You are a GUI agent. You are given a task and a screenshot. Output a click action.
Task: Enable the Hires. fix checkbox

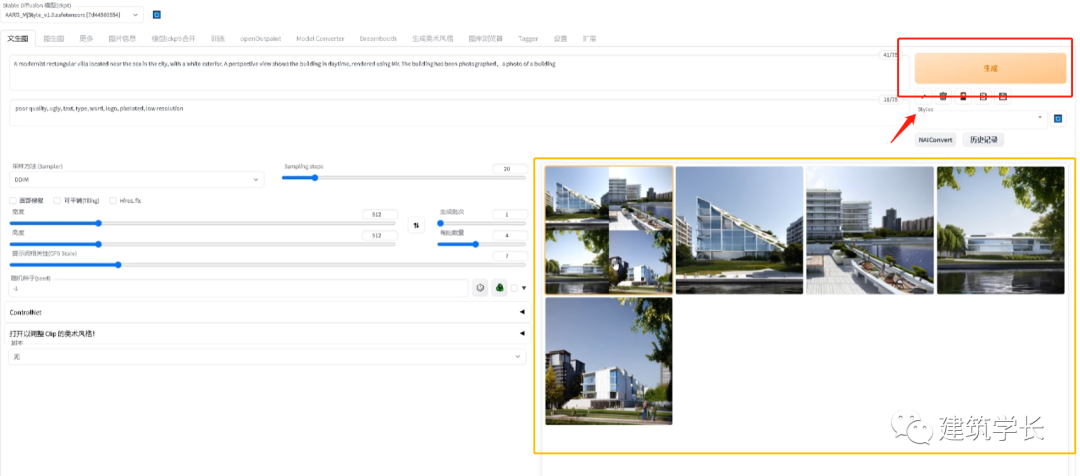point(113,200)
